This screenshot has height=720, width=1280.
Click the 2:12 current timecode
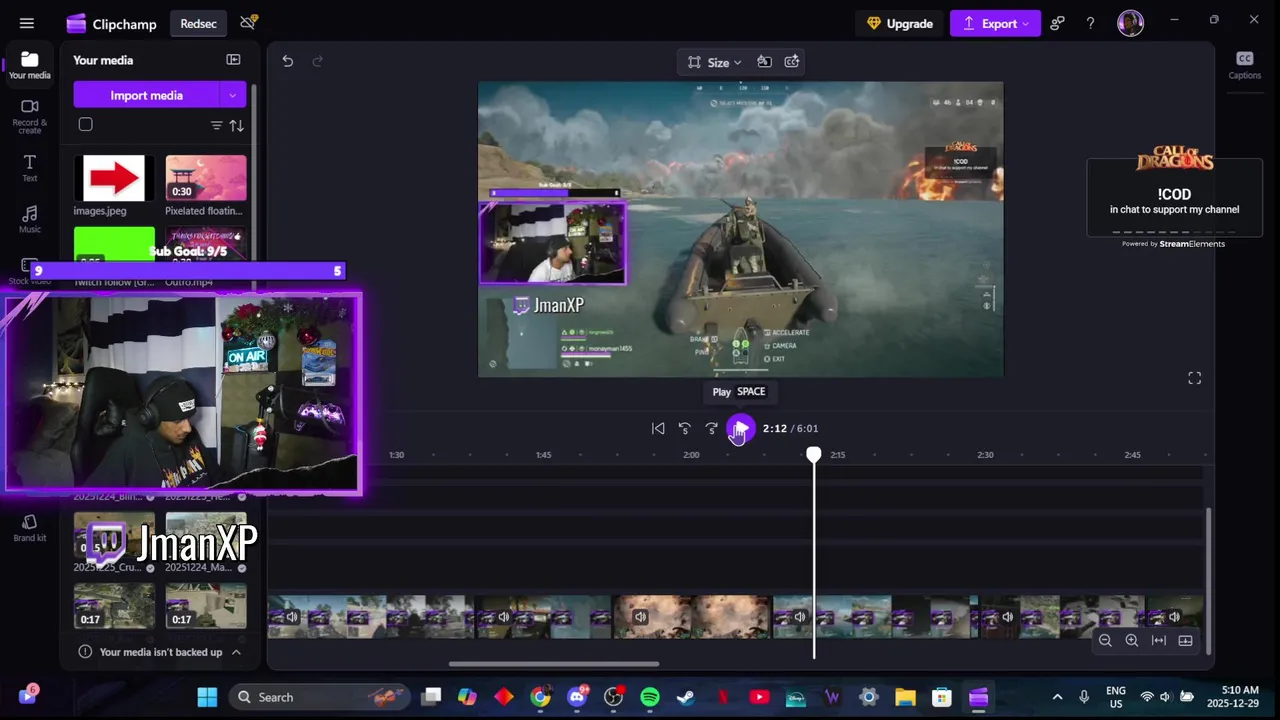(x=774, y=428)
